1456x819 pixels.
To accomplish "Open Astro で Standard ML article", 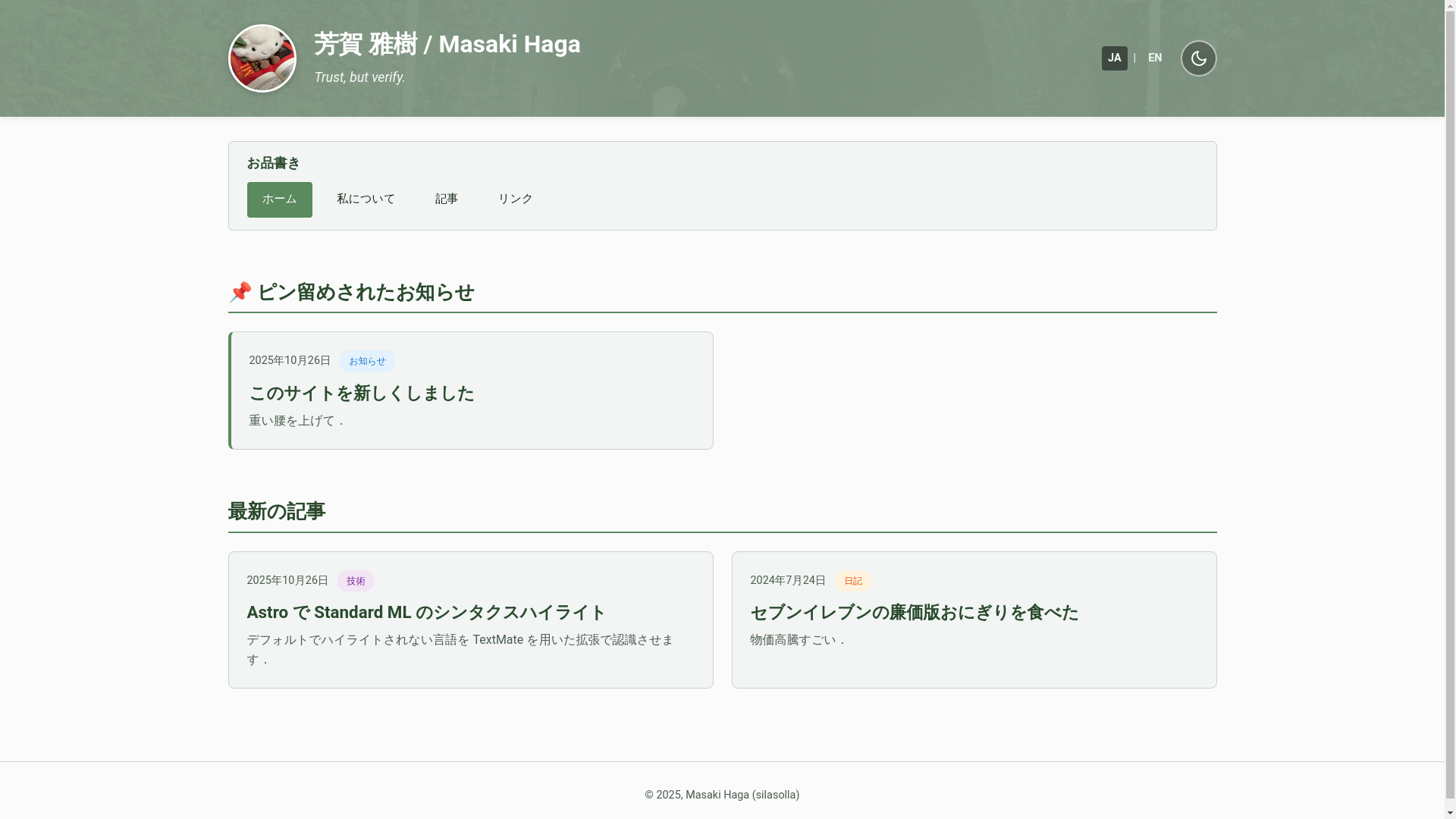I will [425, 613].
